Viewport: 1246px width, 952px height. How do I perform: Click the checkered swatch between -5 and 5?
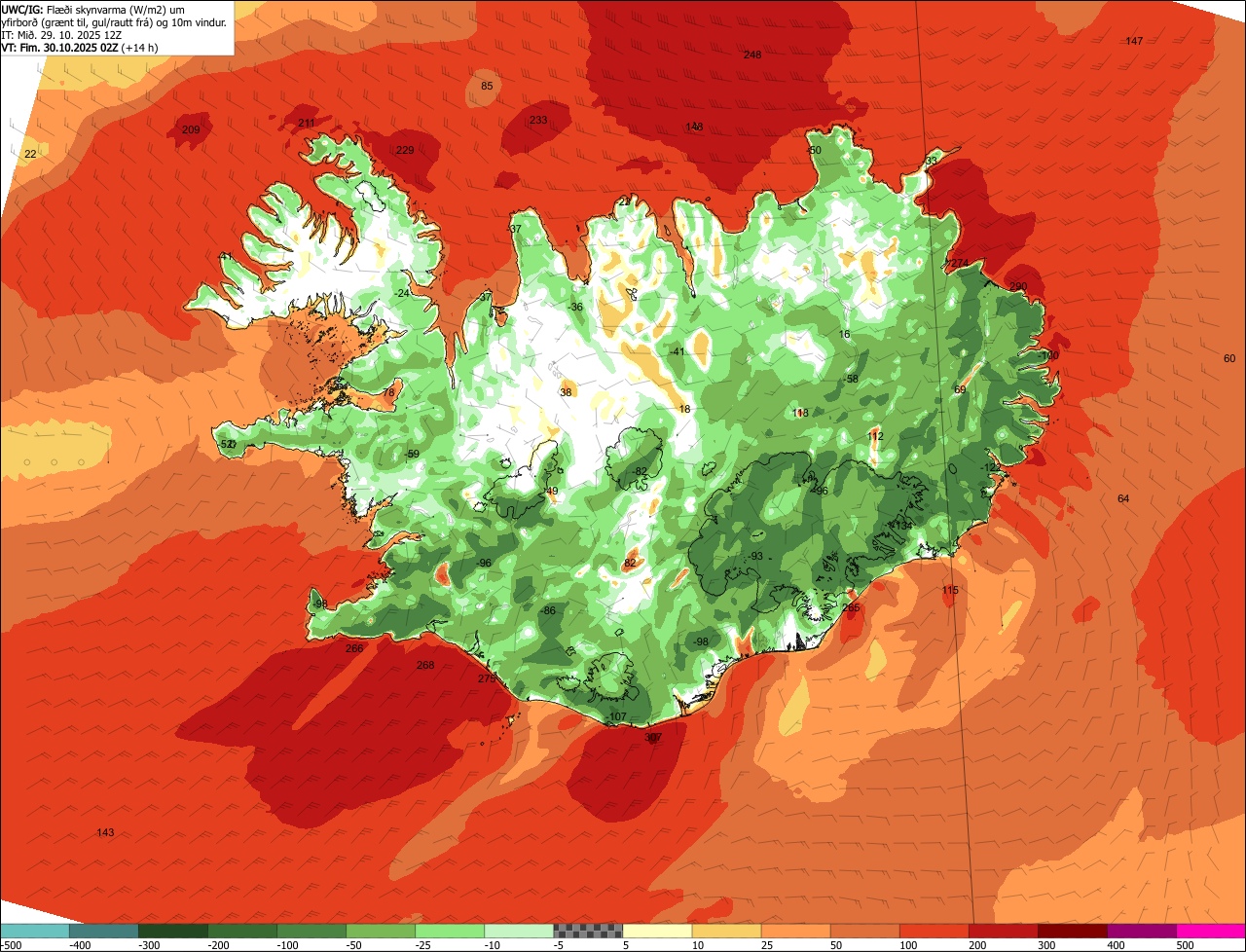(588, 931)
